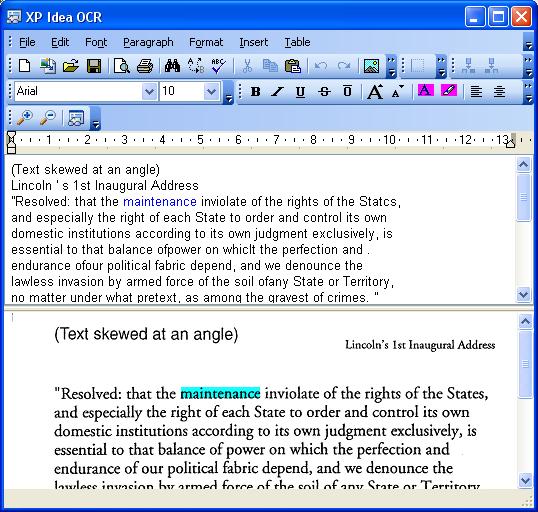The width and height of the screenshot is (538, 512).
Task: Zoom out with magnifier minus icon
Action: click(x=48, y=117)
